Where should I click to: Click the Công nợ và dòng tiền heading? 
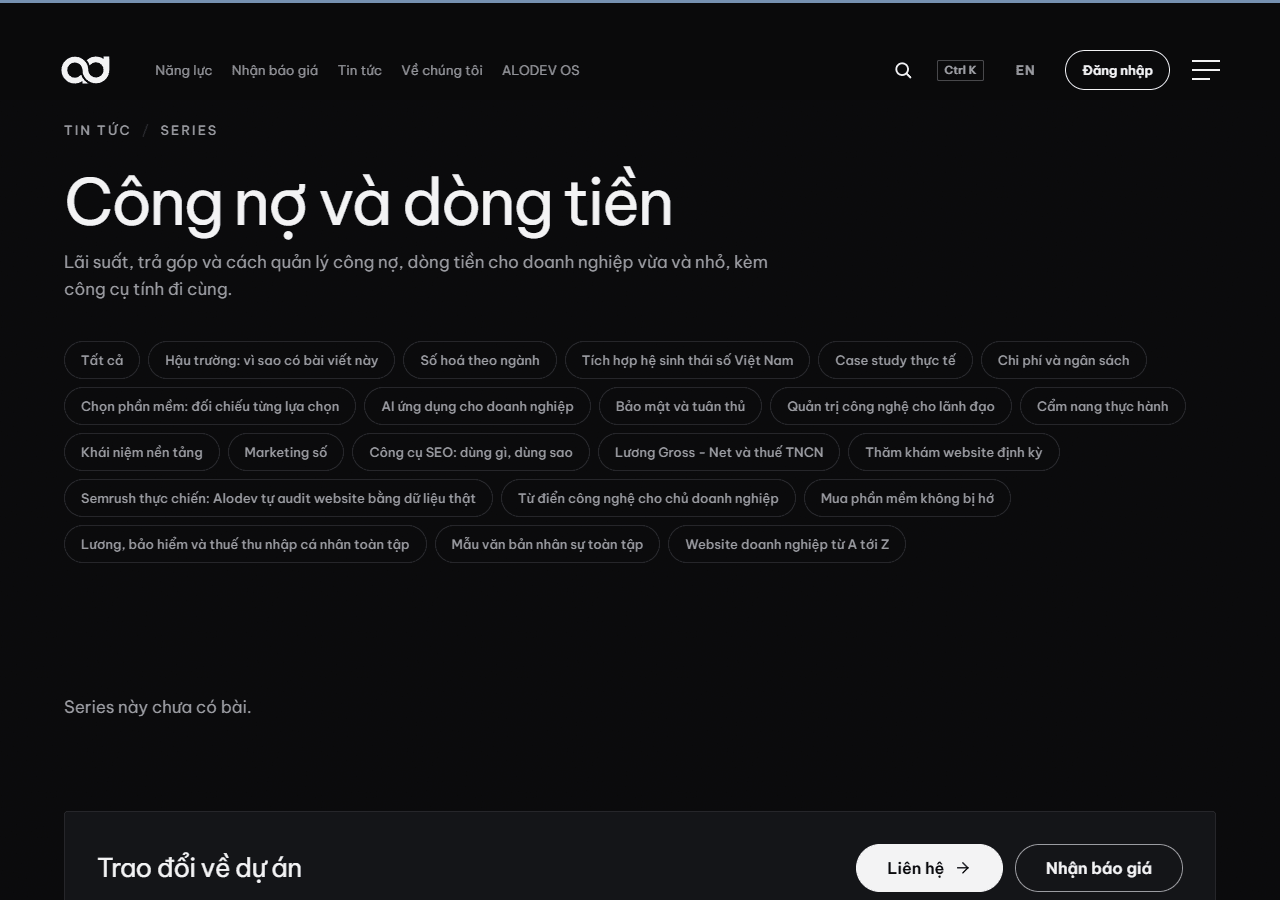pyautogui.click(x=368, y=203)
